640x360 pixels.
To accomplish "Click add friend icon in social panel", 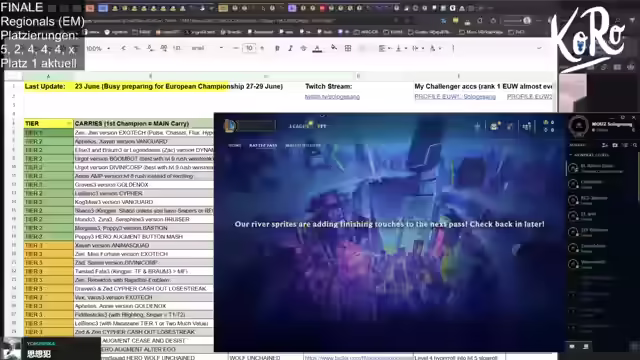I will point(604,145).
